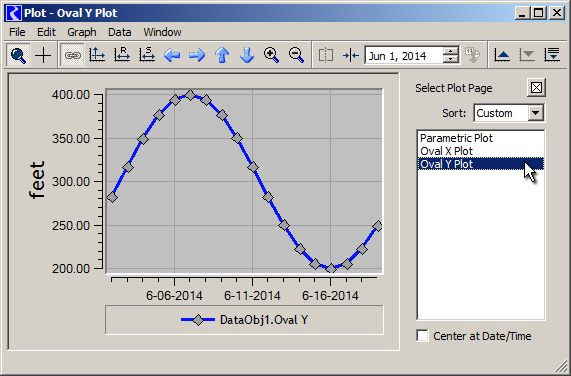Viewport: 571px width, 376px height.
Task: Click the 6-16-2014 x-axis label
Action: click(x=330, y=296)
